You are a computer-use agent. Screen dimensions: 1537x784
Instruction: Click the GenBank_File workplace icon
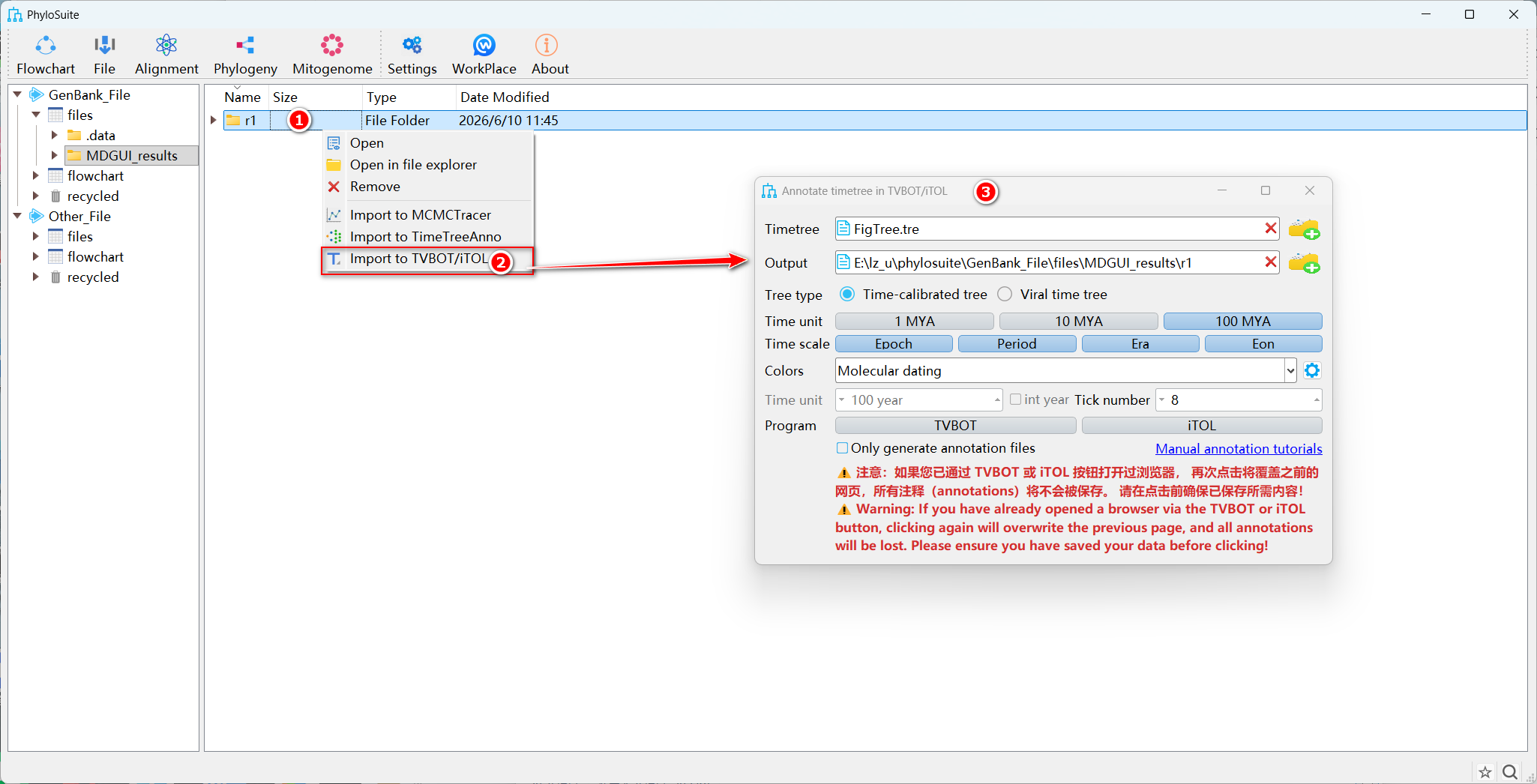(36, 94)
